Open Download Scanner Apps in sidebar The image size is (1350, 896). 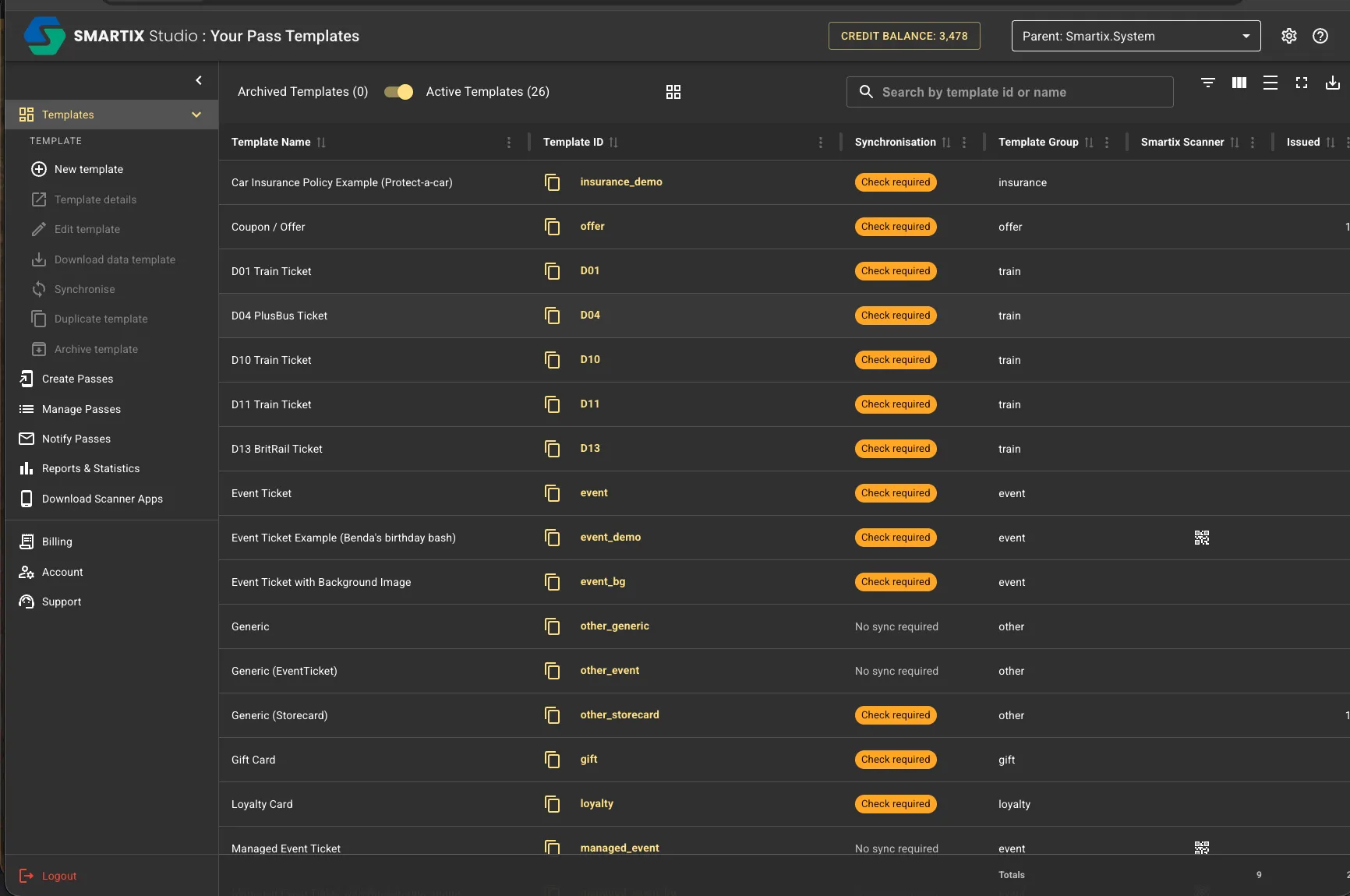coord(102,499)
